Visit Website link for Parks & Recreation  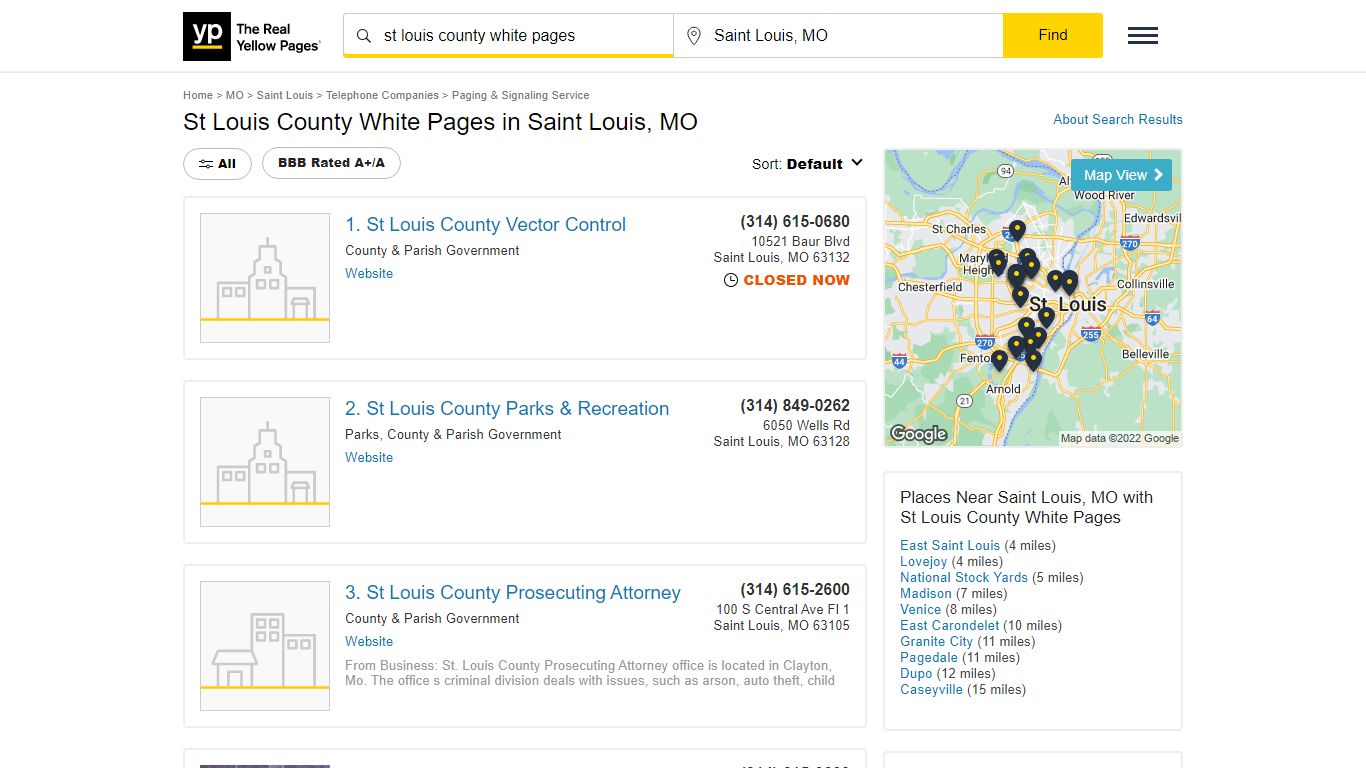(x=369, y=457)
